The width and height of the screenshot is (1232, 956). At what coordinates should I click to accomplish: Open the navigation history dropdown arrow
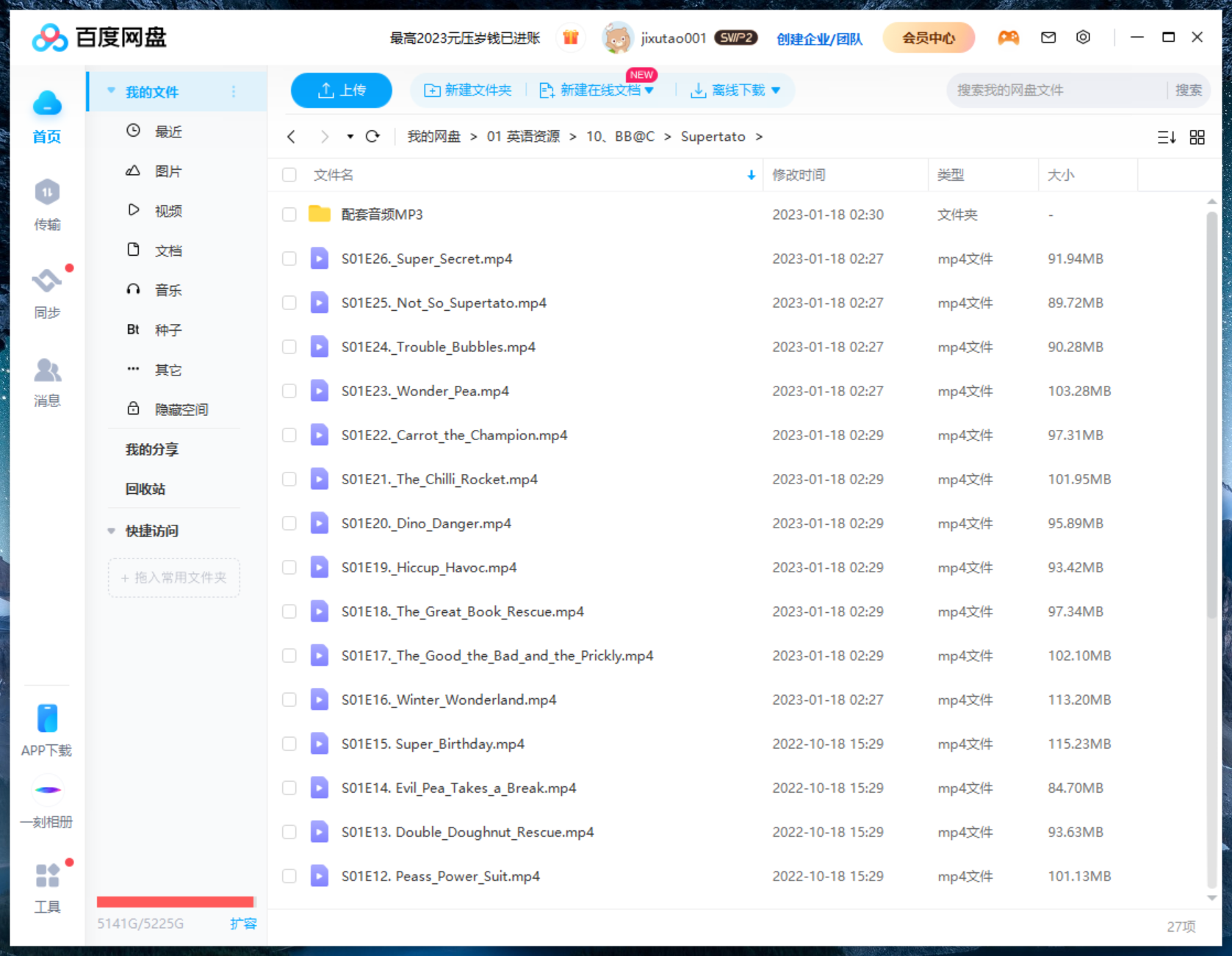pos(350,137)
